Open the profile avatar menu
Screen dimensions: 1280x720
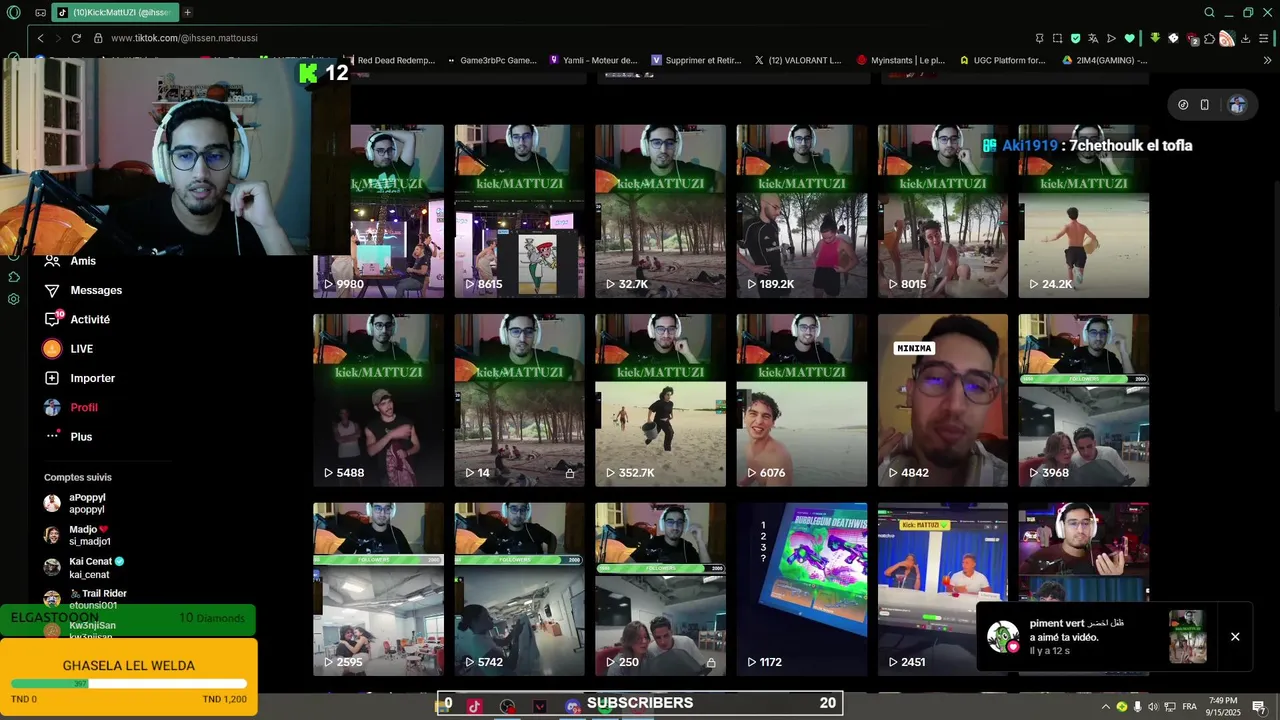point(1237,105)
